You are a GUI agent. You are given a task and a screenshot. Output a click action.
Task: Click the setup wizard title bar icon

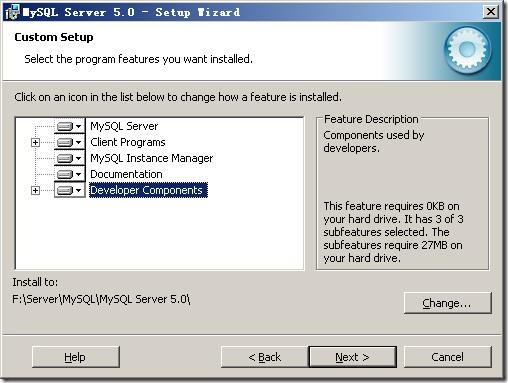click(x=12, y=12)
